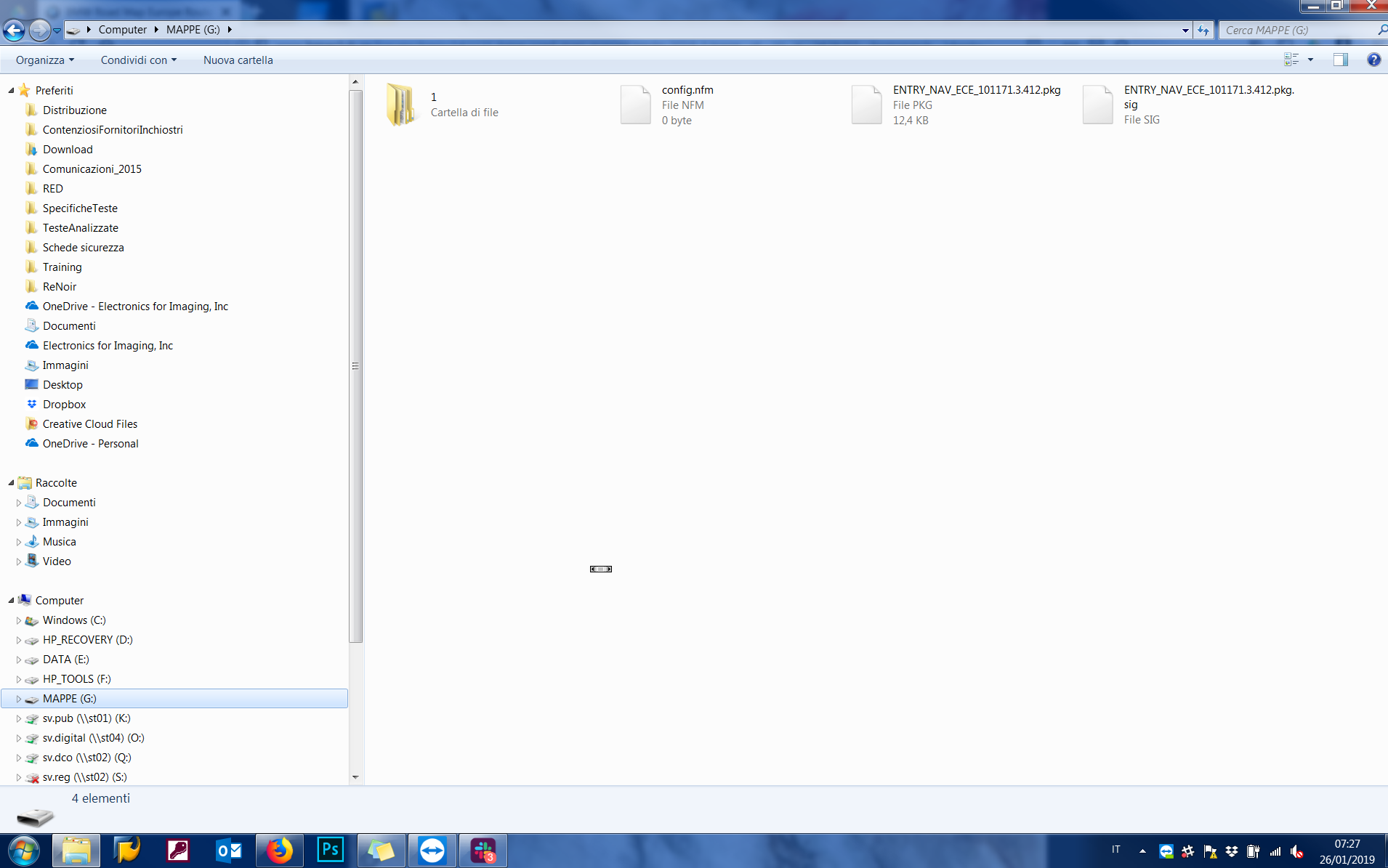Select HP_RECOVERY (D:) drive
This screenshot has height=868, width=1388.
point(88,640)
